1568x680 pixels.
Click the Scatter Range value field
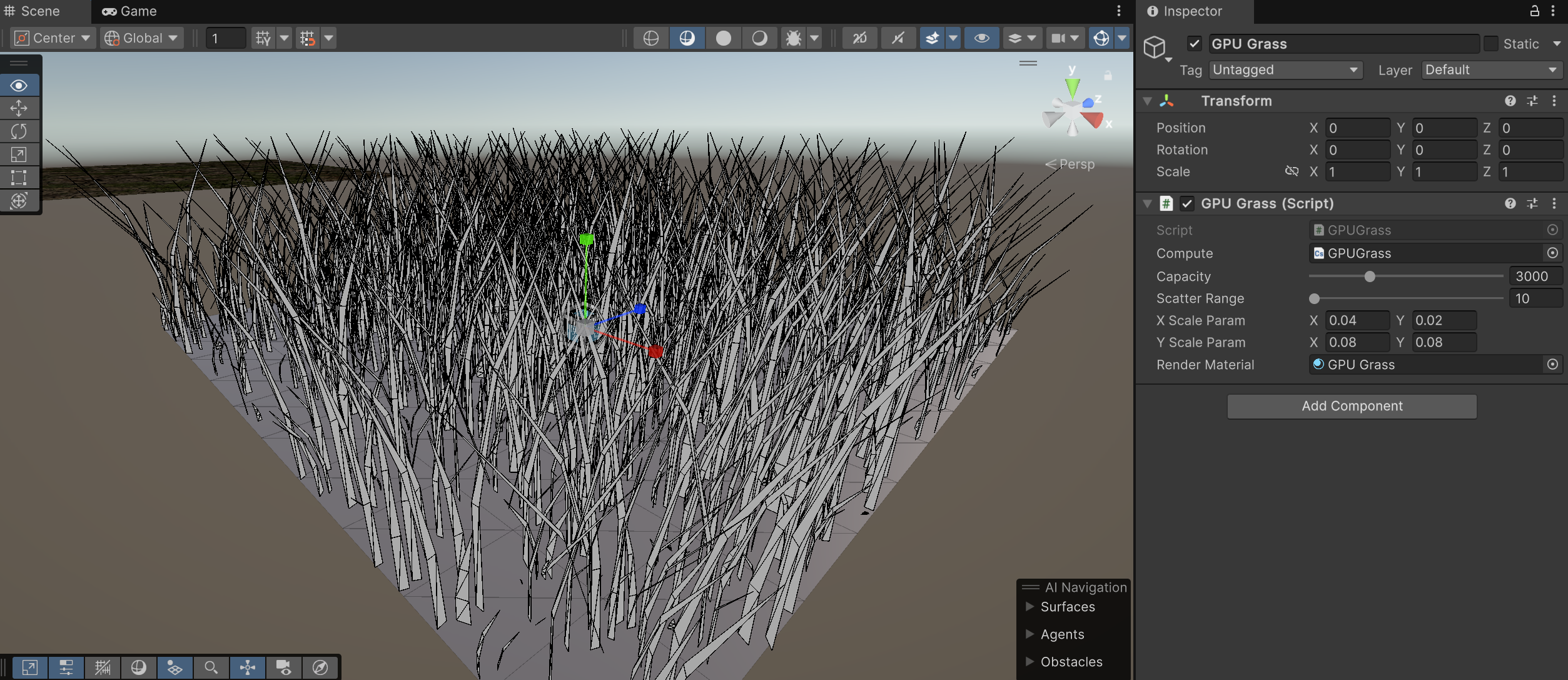(x=1534, y=298)
